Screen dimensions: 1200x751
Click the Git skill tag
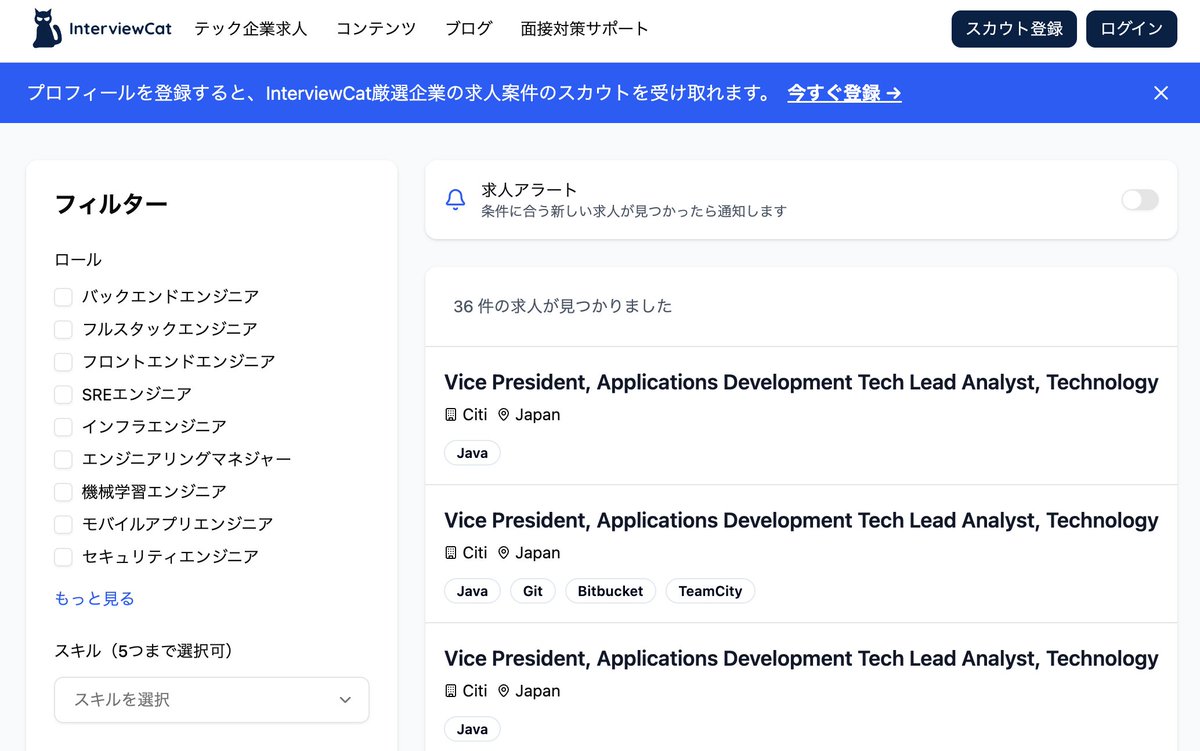(533, 591)
